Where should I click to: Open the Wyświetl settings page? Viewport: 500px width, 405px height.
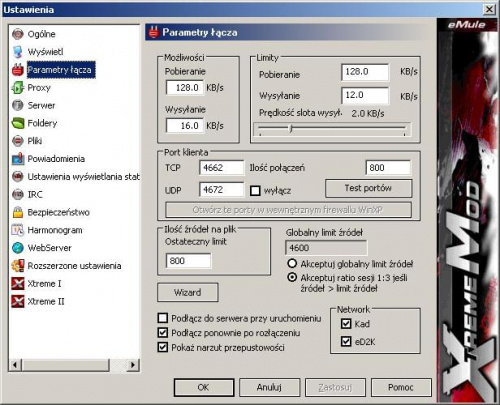tap(45, 52)
